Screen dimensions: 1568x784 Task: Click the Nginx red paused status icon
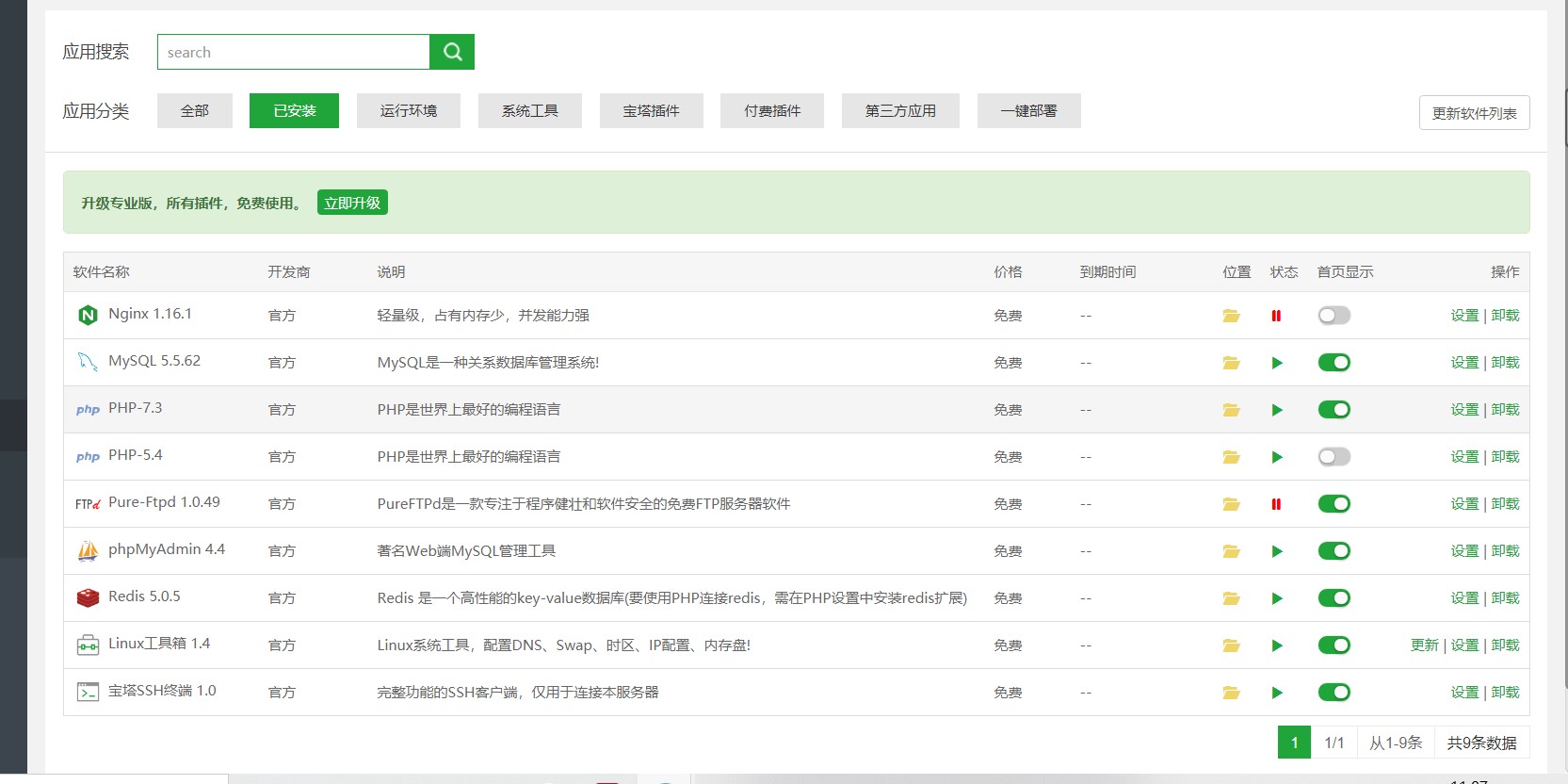pyautogui.click(x=1276, y=316)
